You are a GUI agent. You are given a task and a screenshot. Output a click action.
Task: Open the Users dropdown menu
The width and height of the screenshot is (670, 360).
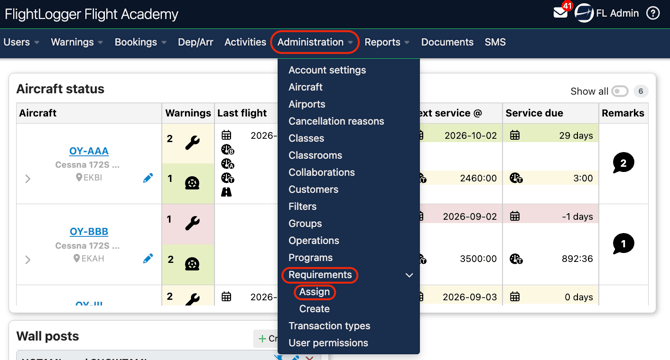point(21,42)
